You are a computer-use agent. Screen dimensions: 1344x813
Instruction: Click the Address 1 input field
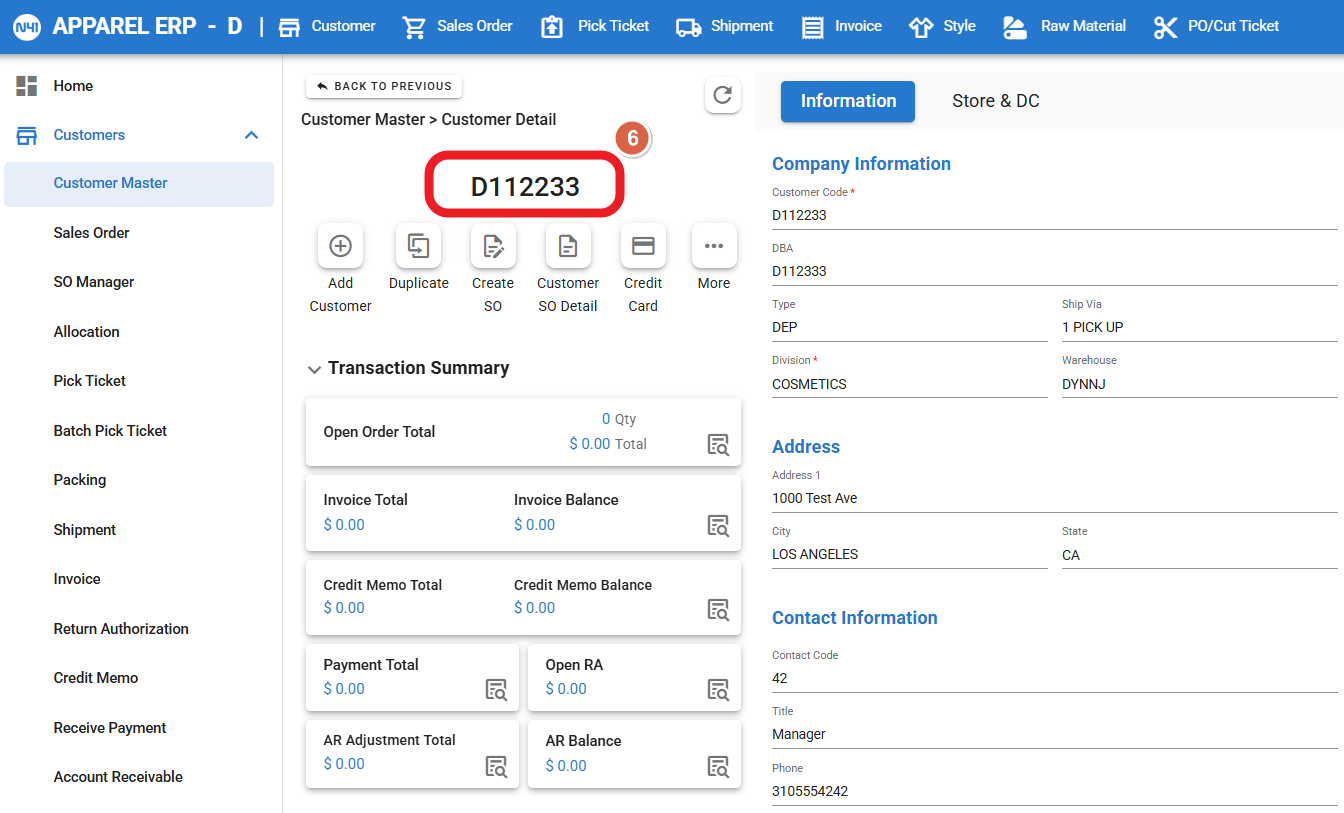point(1054,498)
